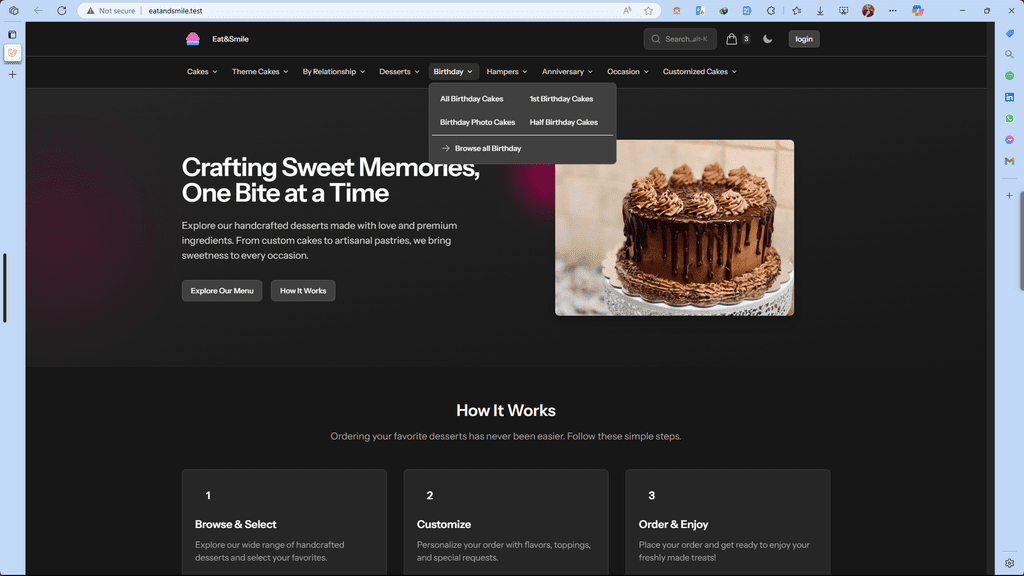The height and width of the screenshot is (576, 1024).
Task: Click the Not secure warning icon
Action: [91, 10]
